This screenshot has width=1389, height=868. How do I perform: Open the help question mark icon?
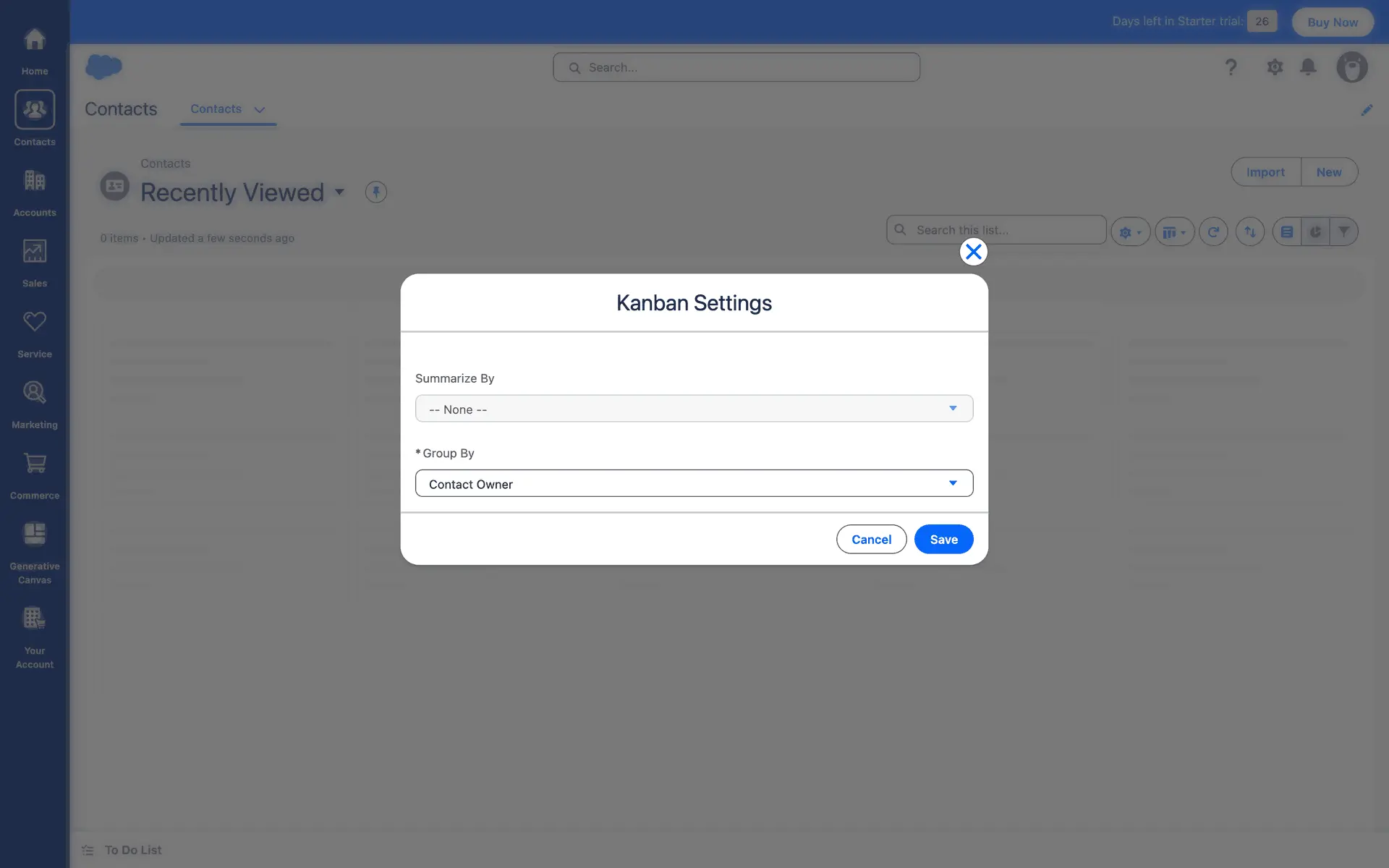pyautogui.click(x=1231, y=67)
